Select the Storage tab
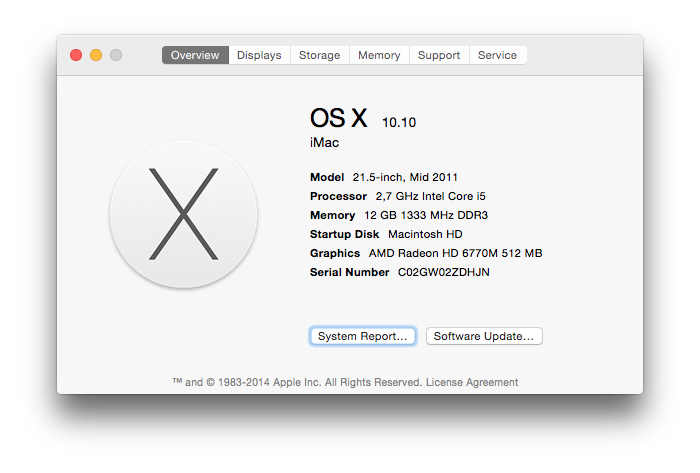Screen dimensions: 700x473 [x=320, y=55]
